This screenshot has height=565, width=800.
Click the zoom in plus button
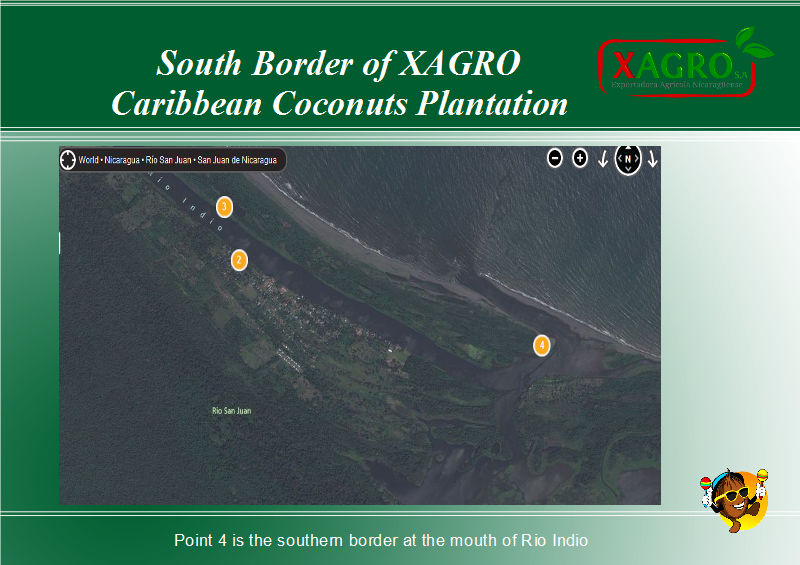click(580, 158)
